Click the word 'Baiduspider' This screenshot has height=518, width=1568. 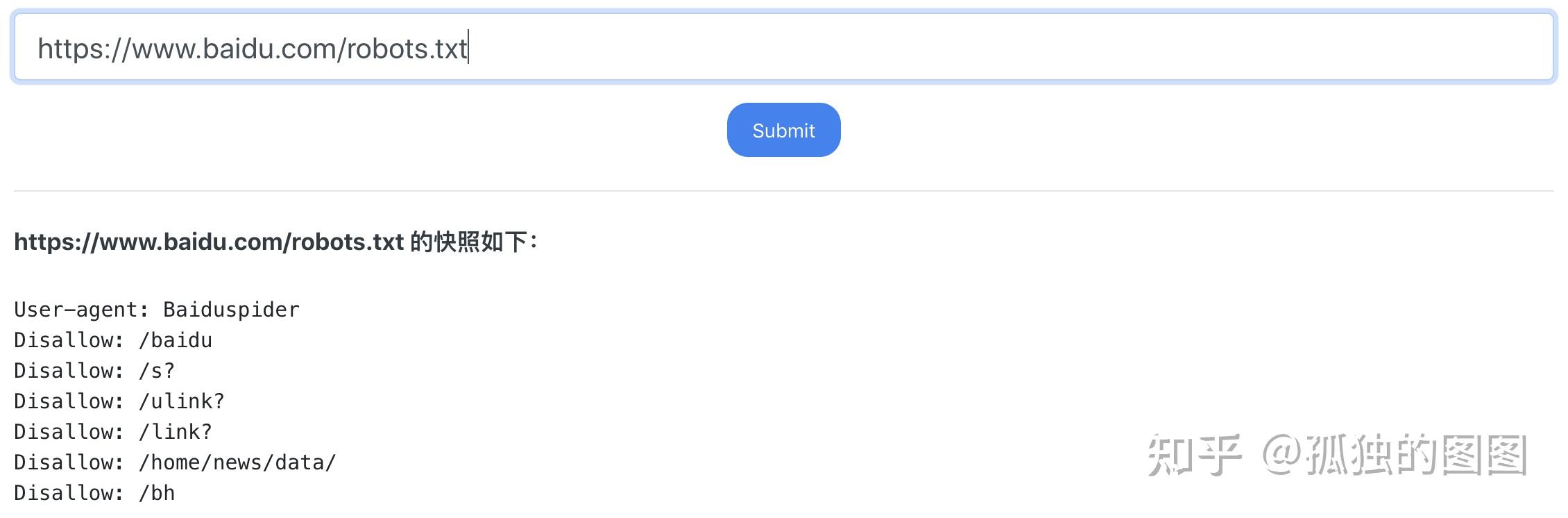coord(231,310)
